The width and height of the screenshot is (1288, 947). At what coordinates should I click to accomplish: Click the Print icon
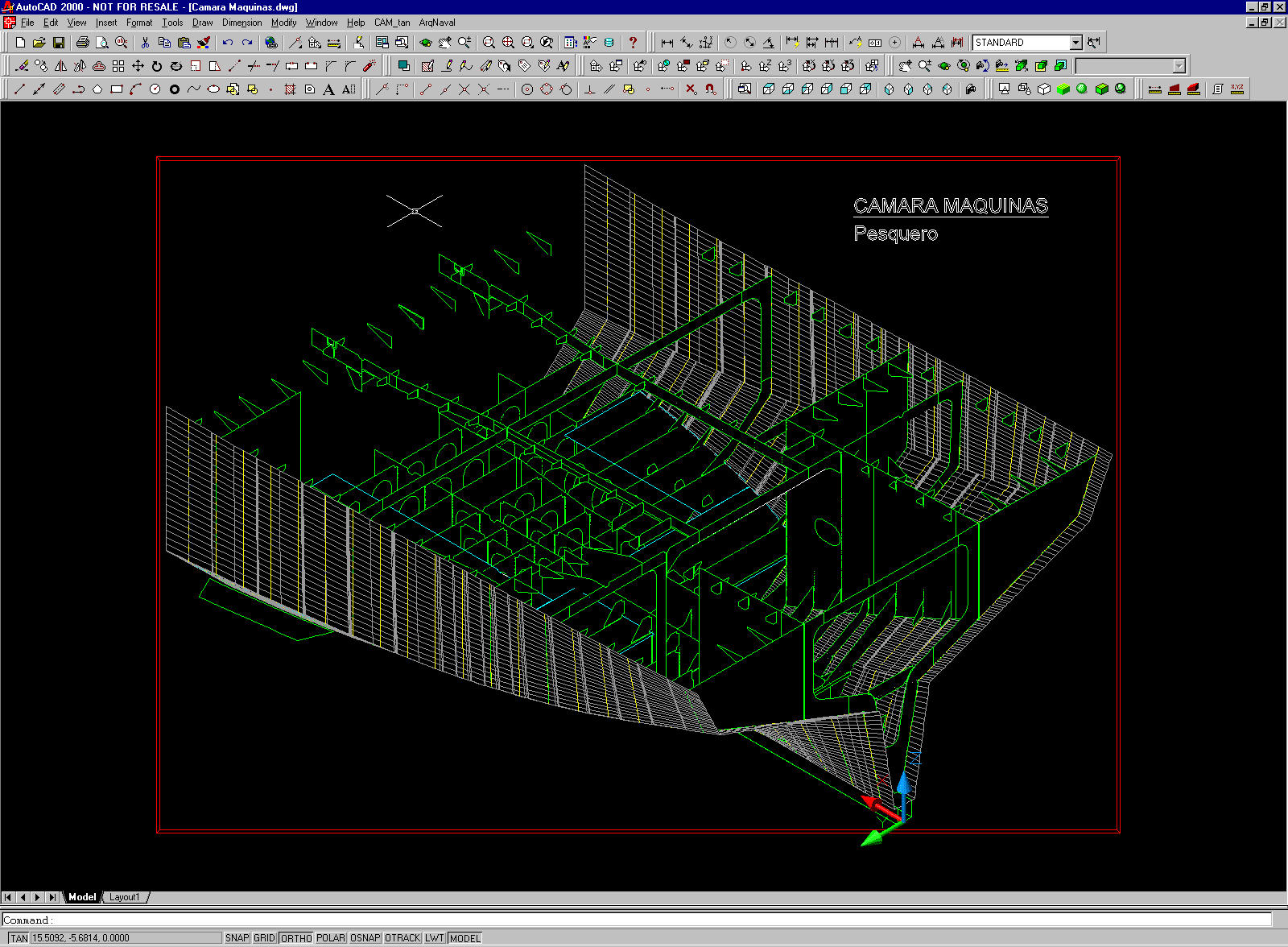tap(82, 43)
